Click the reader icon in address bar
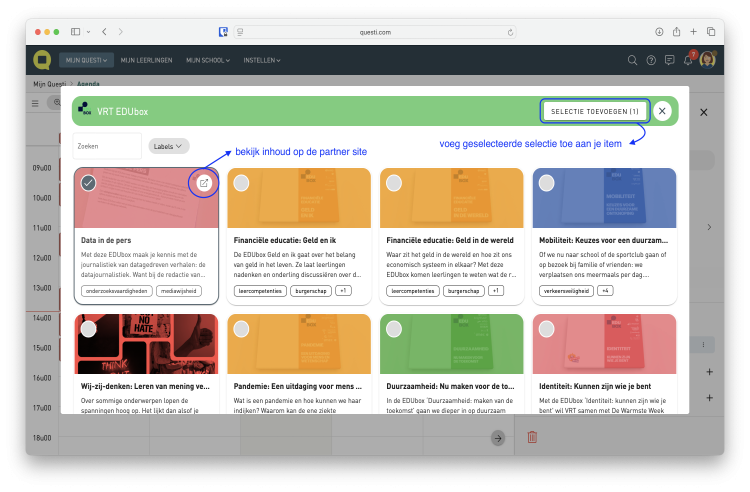 [x=240, y=32]
